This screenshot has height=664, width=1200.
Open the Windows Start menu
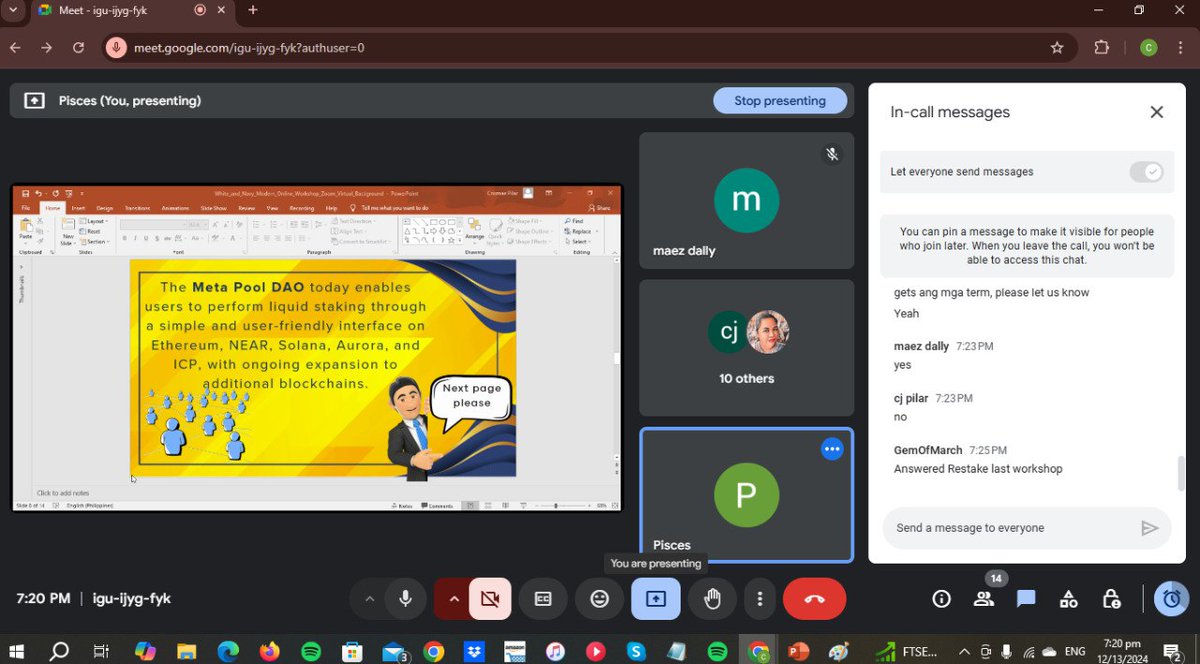18,652
